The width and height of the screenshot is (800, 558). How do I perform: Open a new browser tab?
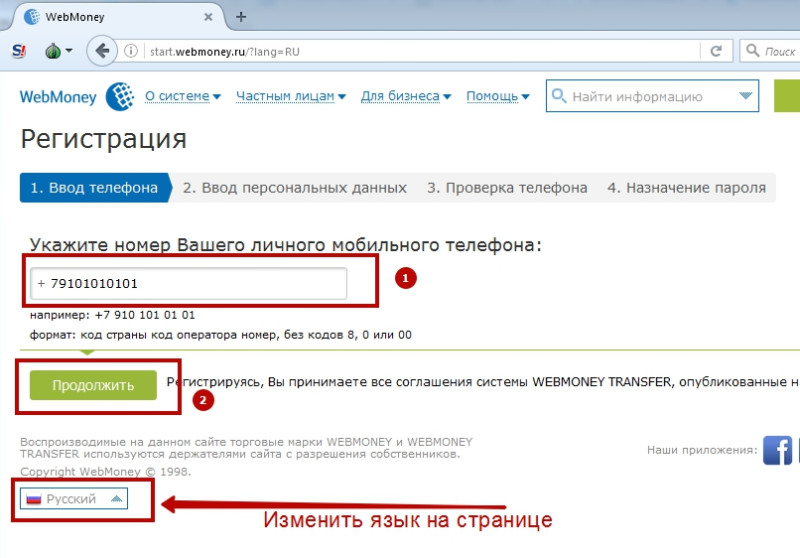tap(241, 17)
